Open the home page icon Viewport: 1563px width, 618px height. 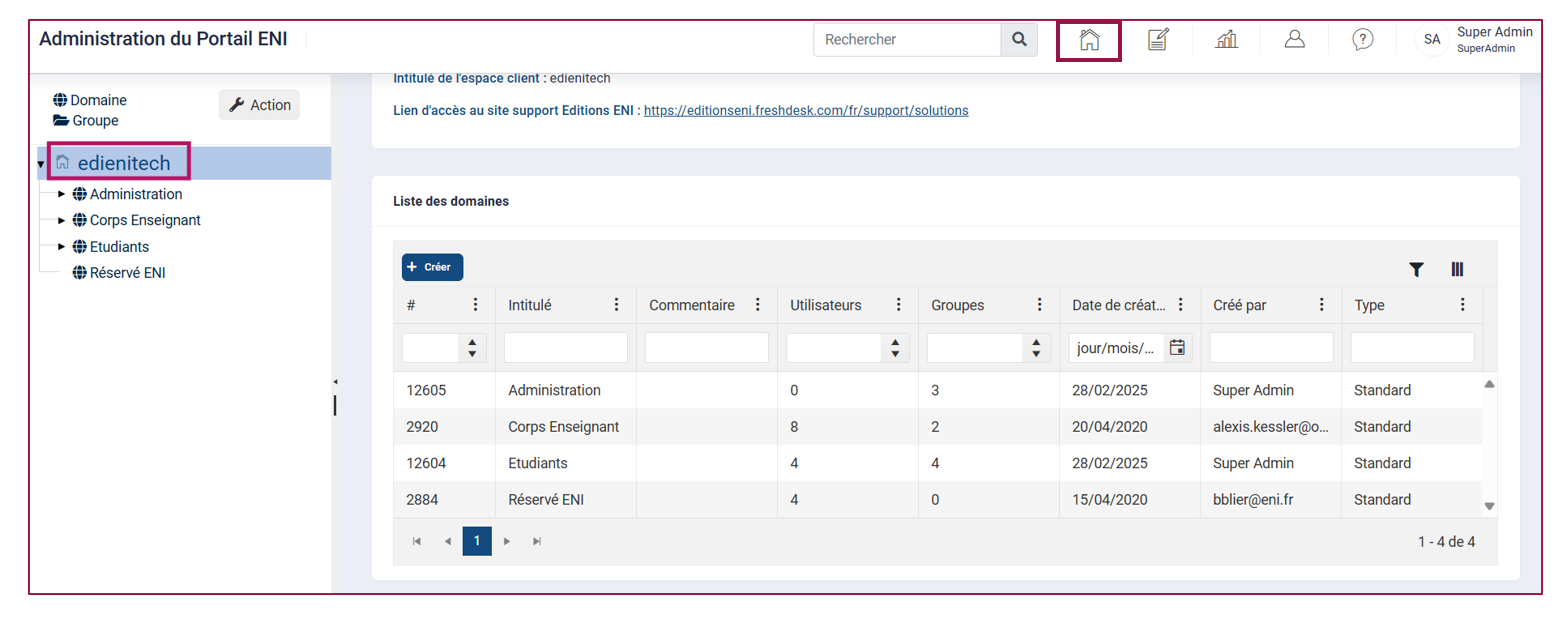click(x=1089, y=40)
